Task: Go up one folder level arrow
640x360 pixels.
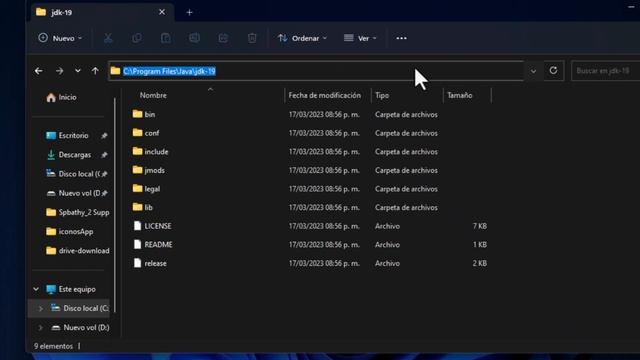Action: coord(95,71)
